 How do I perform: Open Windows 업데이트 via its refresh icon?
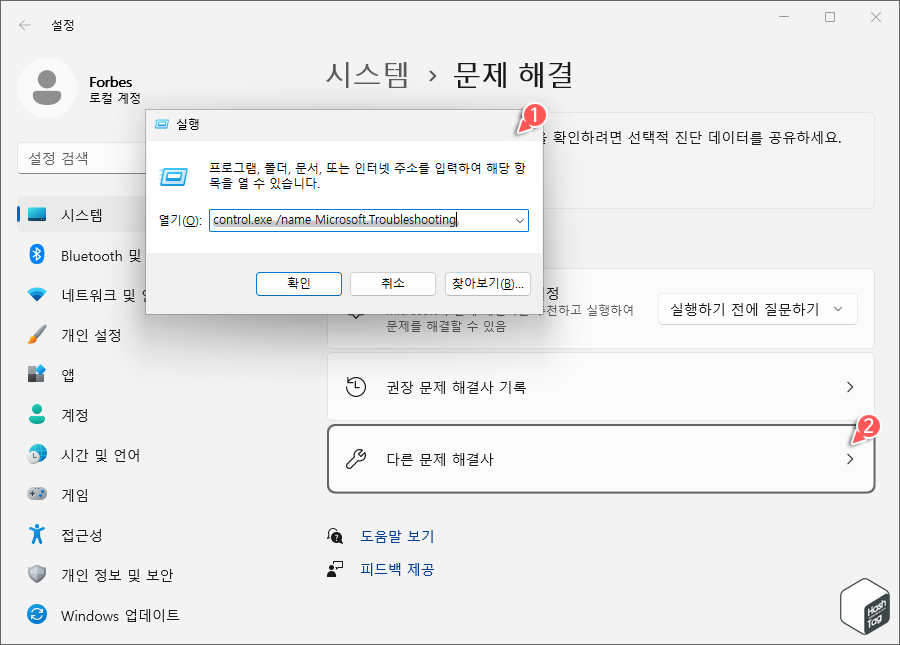(38, 615)
